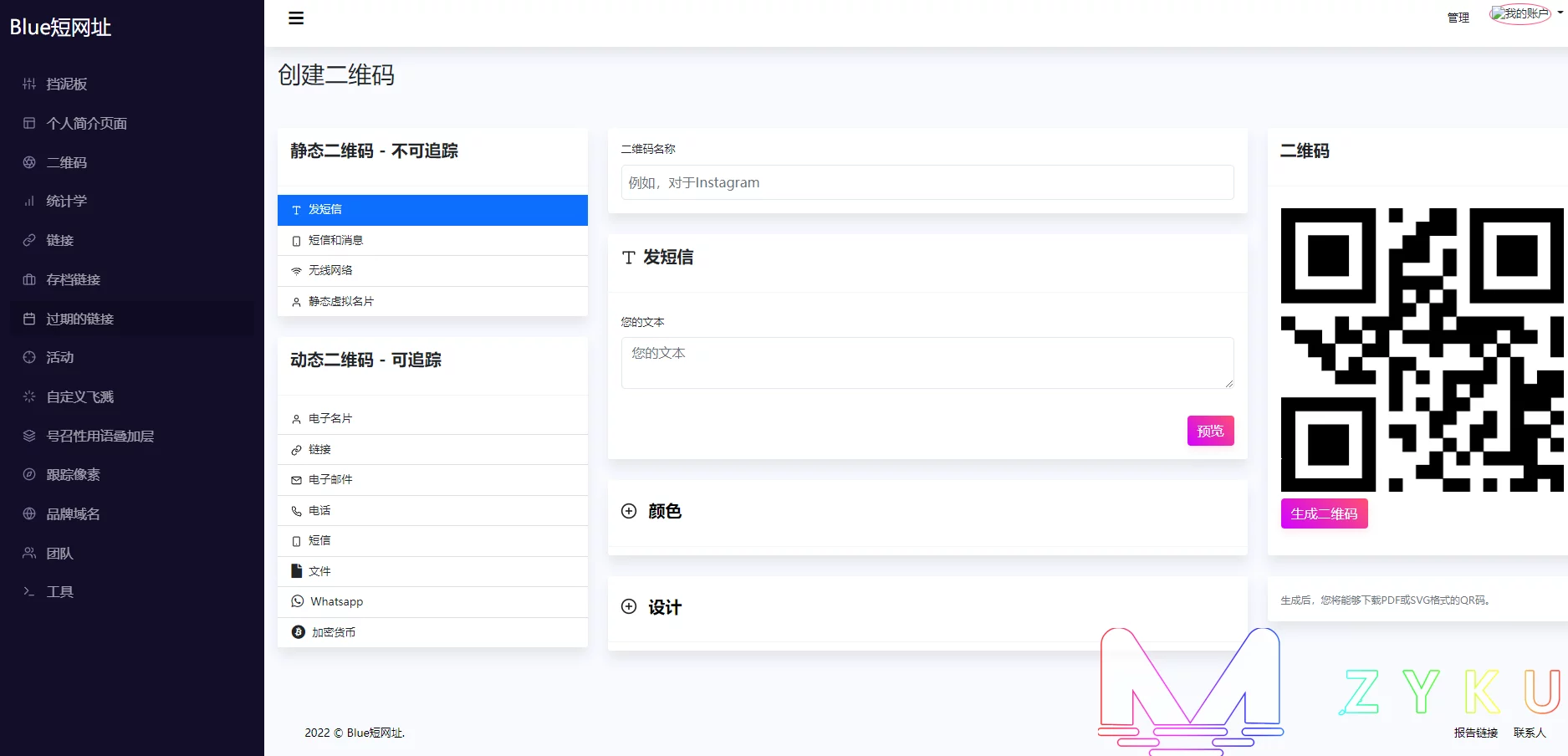Click the envelope icon for 电子邮件
The width and height of the screenshot is (1568, 756).
coord(296,480)
